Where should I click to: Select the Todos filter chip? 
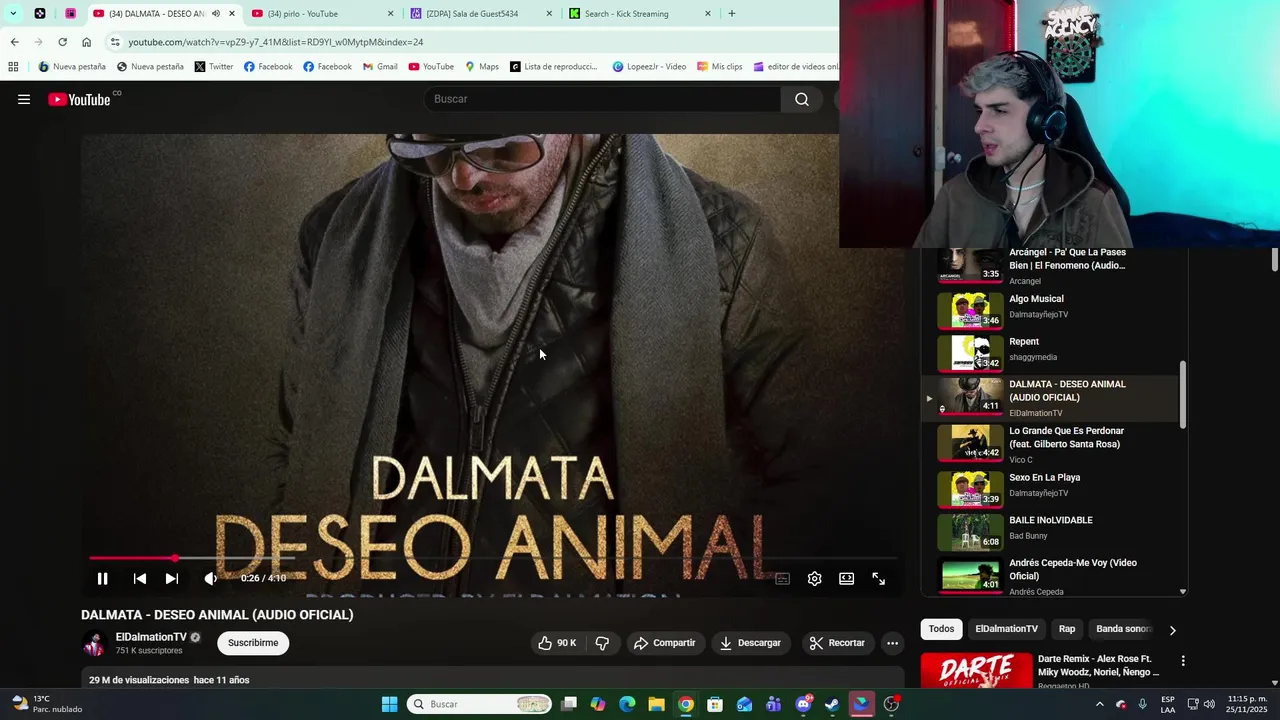tap(941, 629)
